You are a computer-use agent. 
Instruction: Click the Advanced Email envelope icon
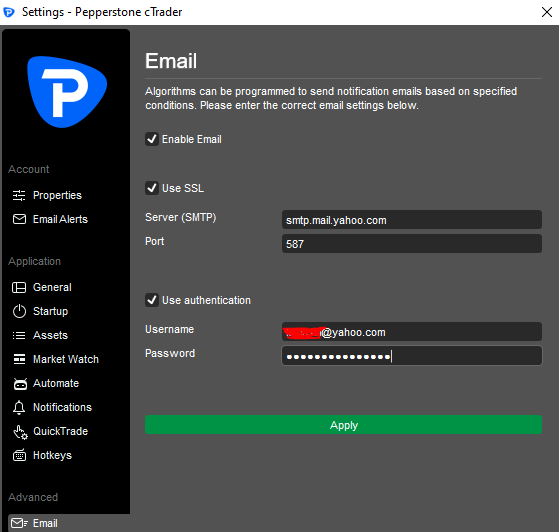19,523
